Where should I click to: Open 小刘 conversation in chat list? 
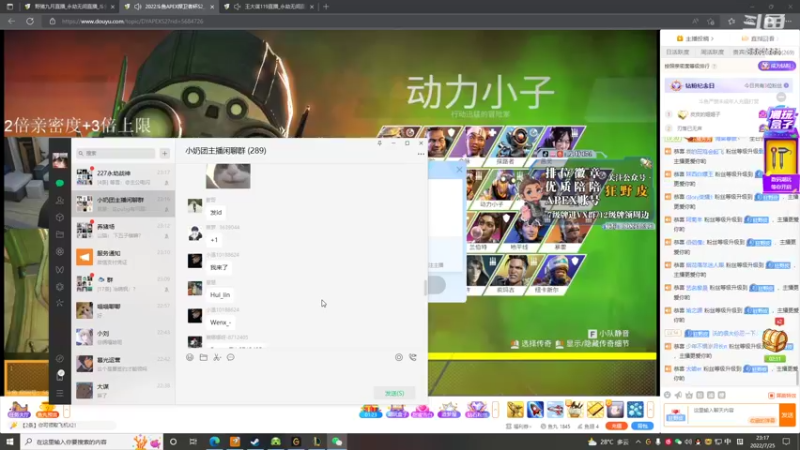[123, 337]
